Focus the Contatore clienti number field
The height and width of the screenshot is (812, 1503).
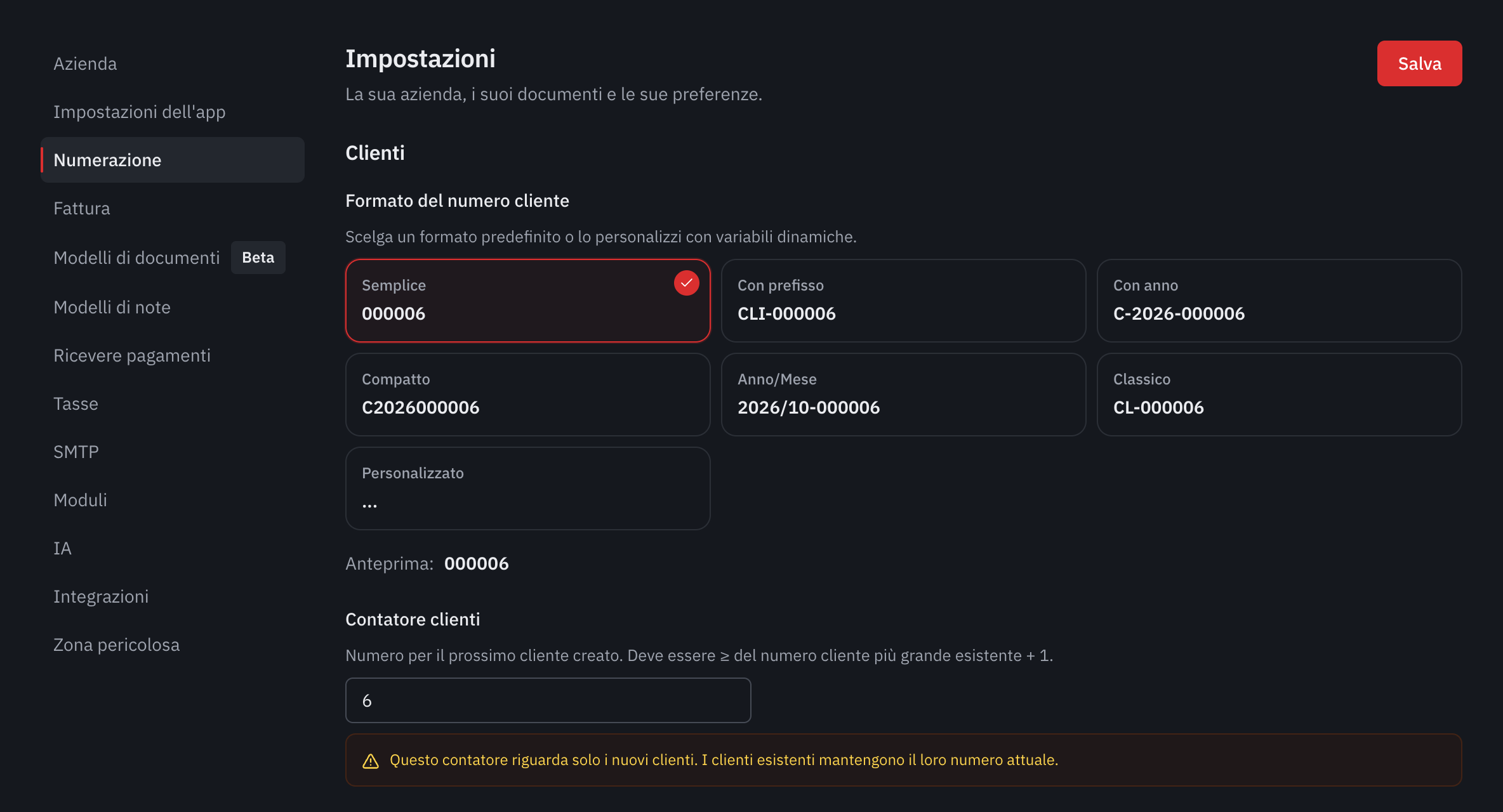[x=548, y=700]
